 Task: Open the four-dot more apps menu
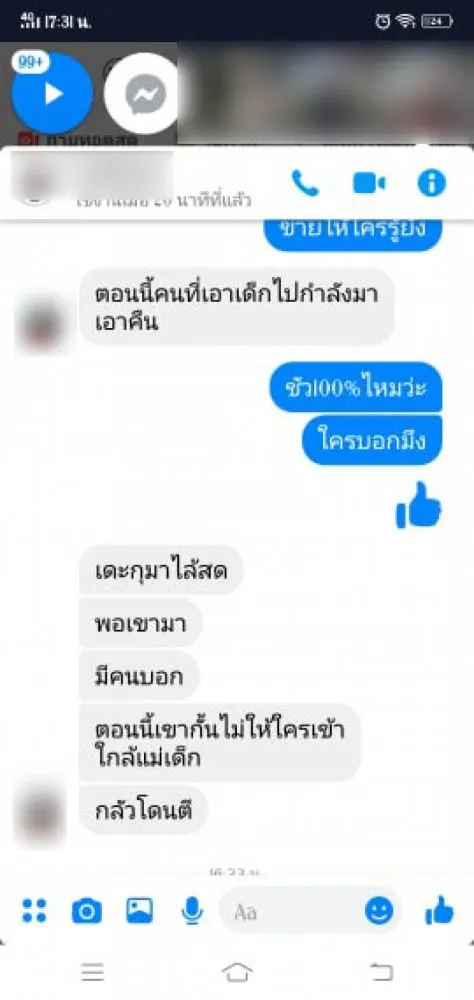34,911
